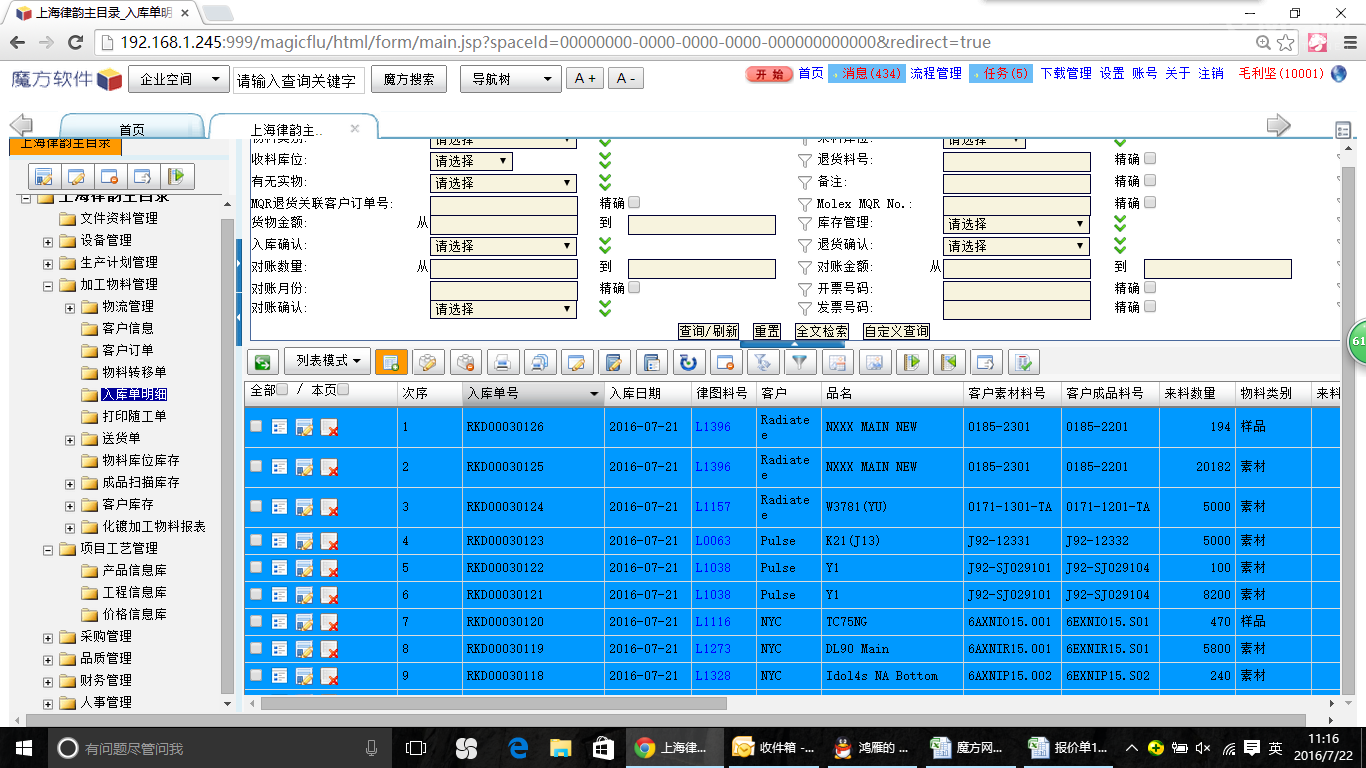This screenshot has width=1366, height=768.
Task: Check the checkbox for row RKD00030125
Action: click(256, 466)
